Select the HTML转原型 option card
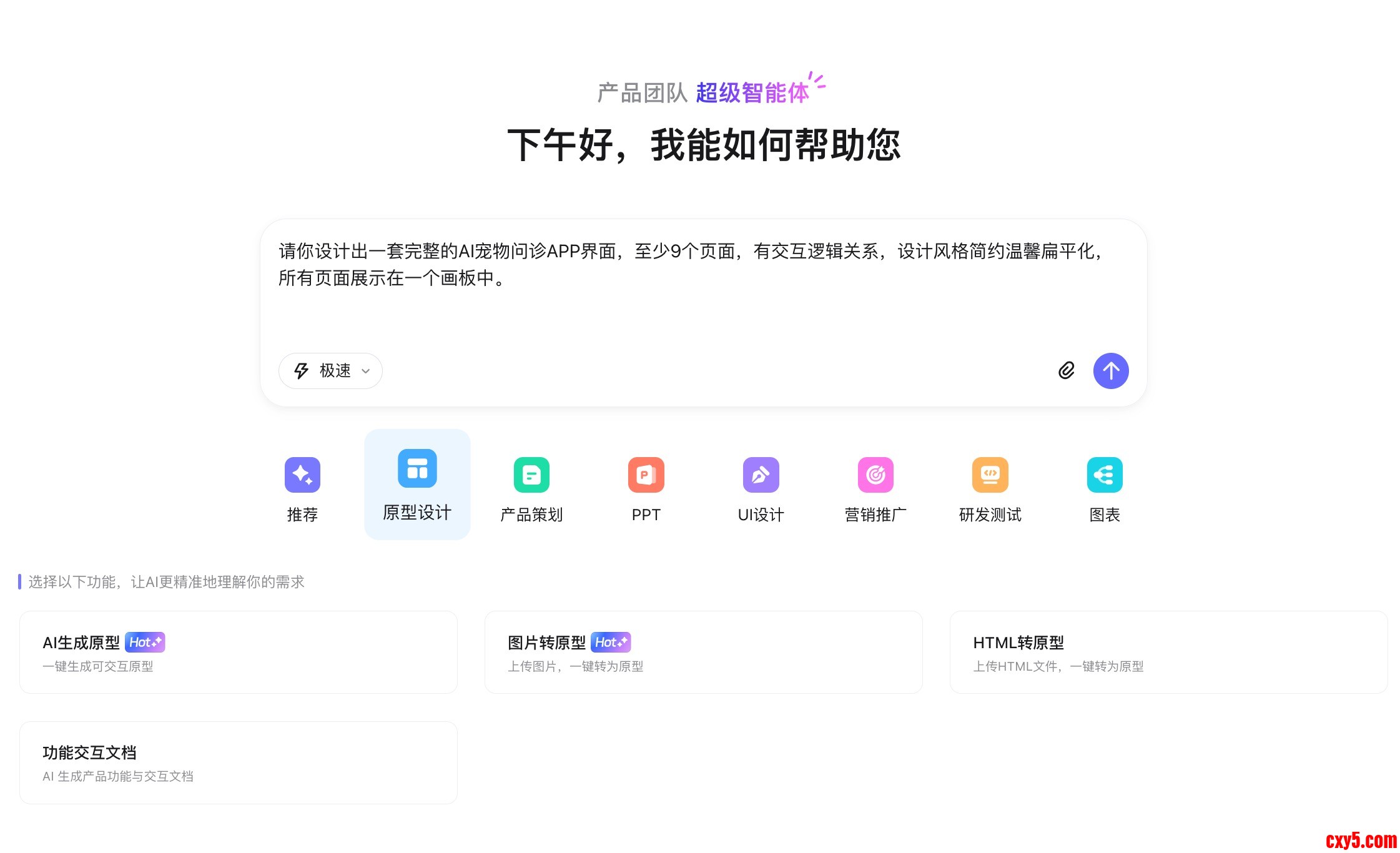 click(x=1168, y=652)
